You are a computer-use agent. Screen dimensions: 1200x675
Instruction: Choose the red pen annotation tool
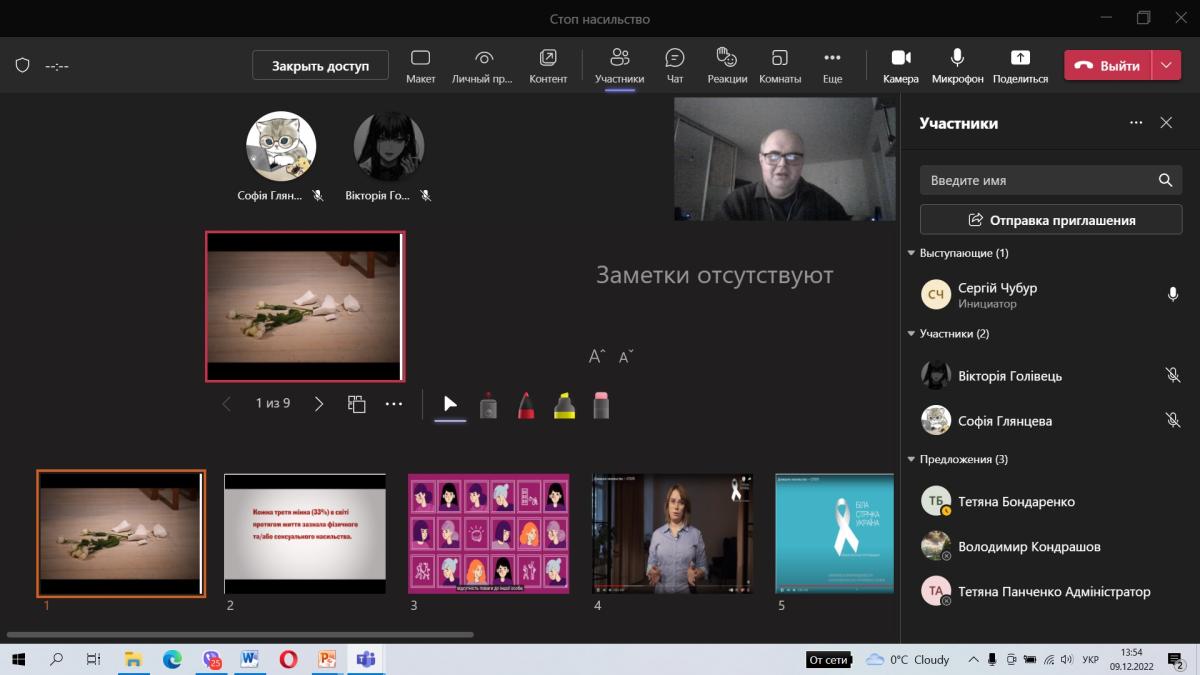point(526,405)
